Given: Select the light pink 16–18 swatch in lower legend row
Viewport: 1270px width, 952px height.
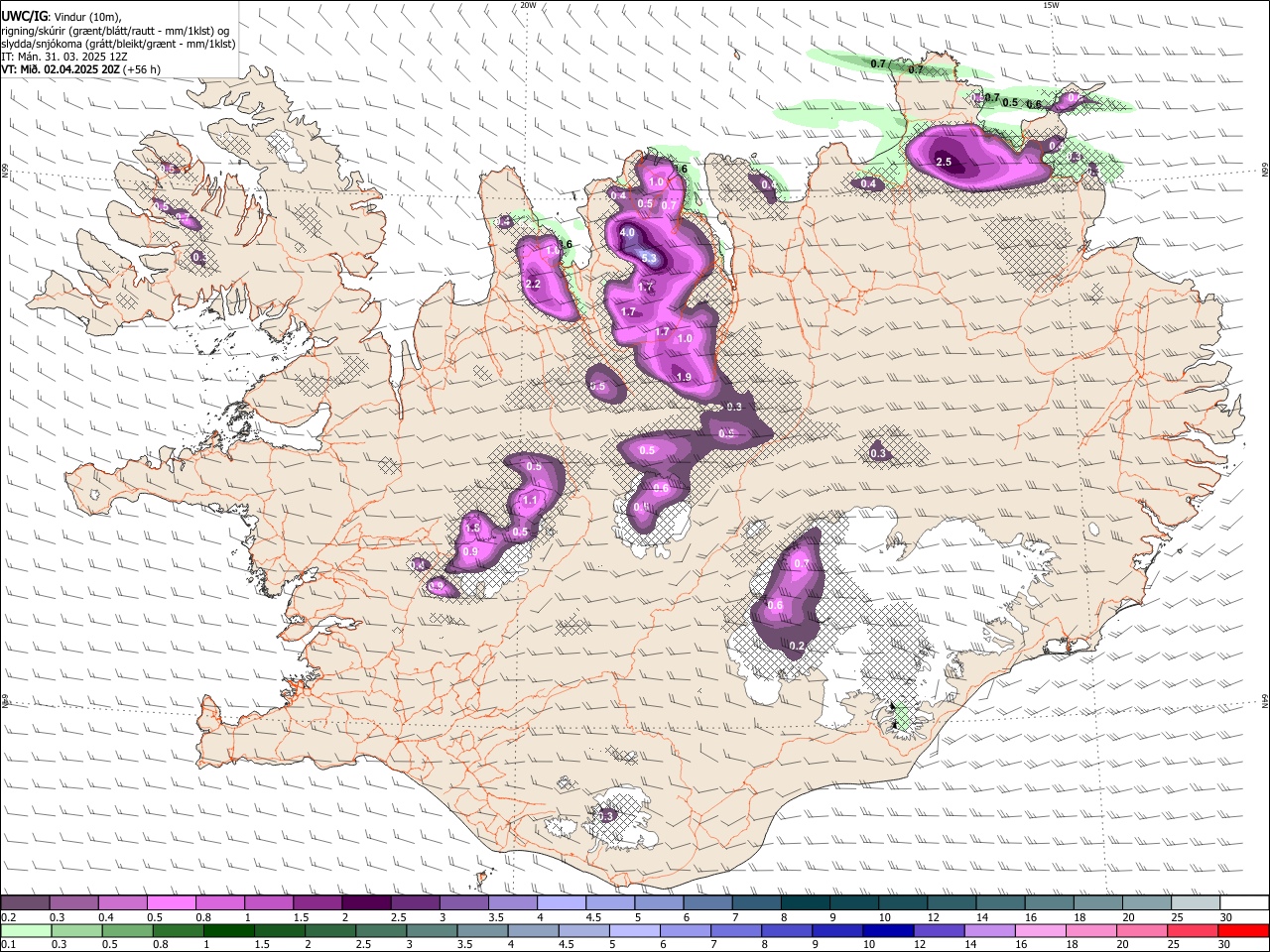Looking at the screenshot, I should click(1041, 931).
